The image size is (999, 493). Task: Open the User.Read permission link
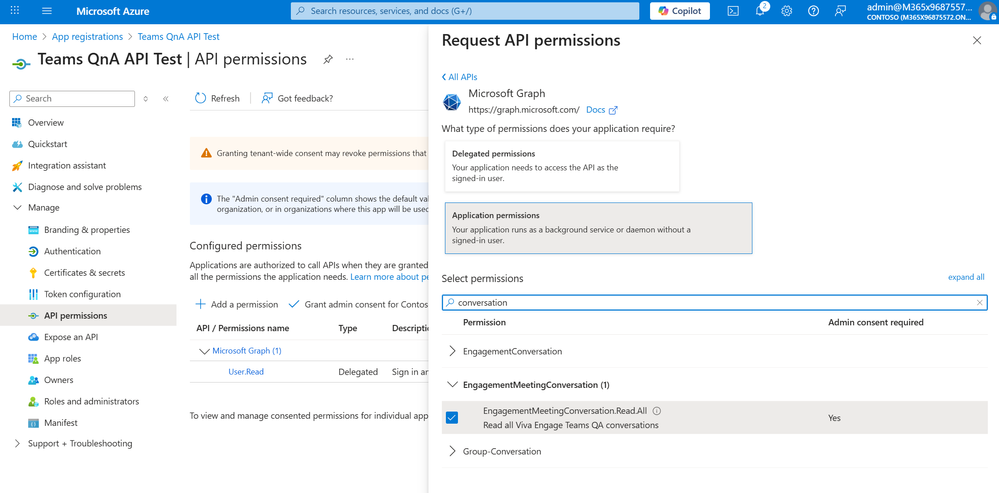point(246,372)
